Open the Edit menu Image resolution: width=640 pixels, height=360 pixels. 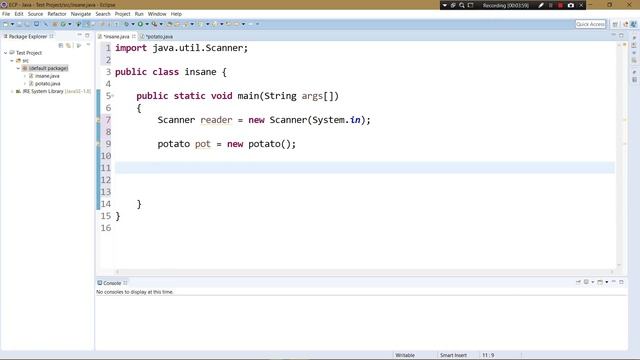(x=19, y=14)
